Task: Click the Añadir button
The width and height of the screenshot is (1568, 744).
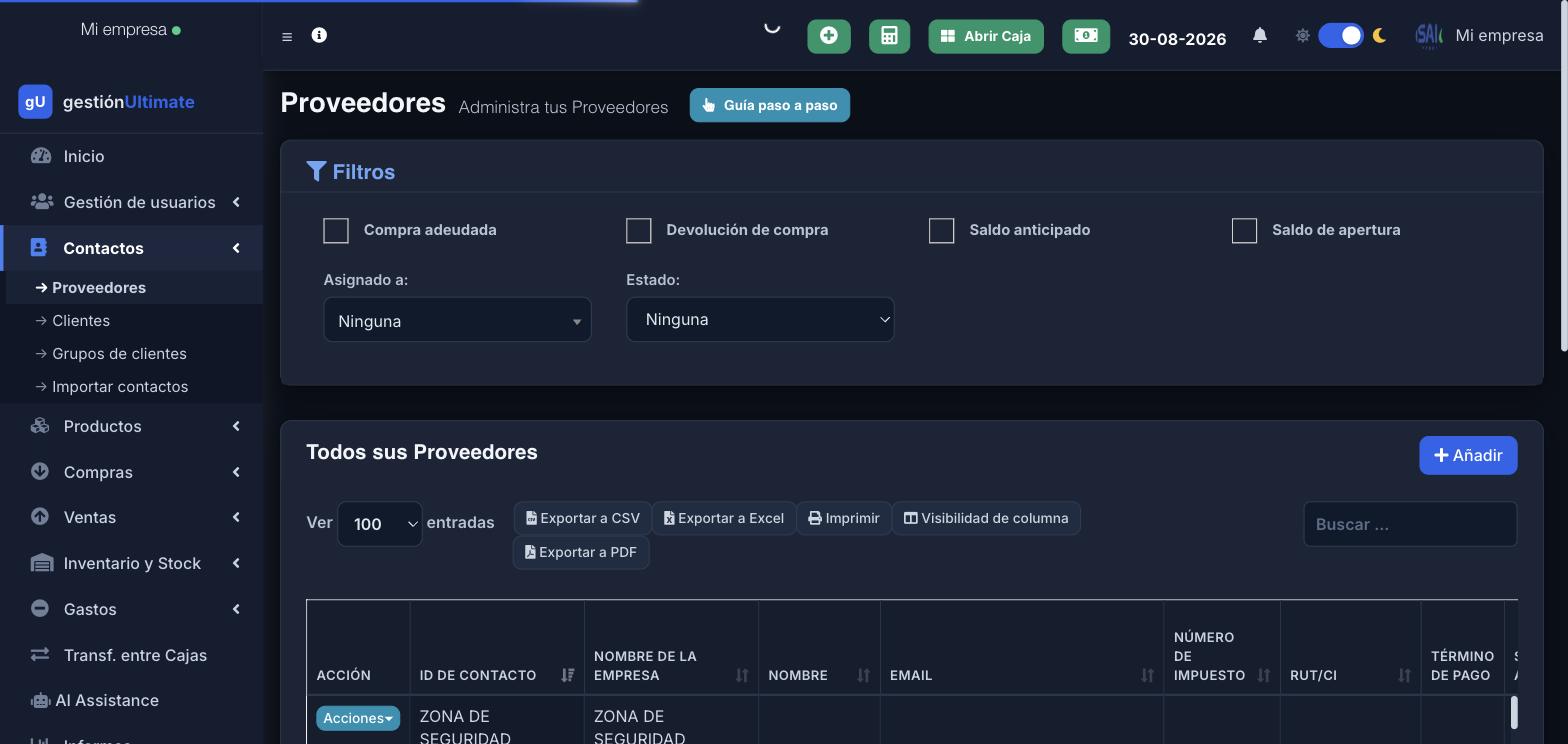Action: point(1468,455)
